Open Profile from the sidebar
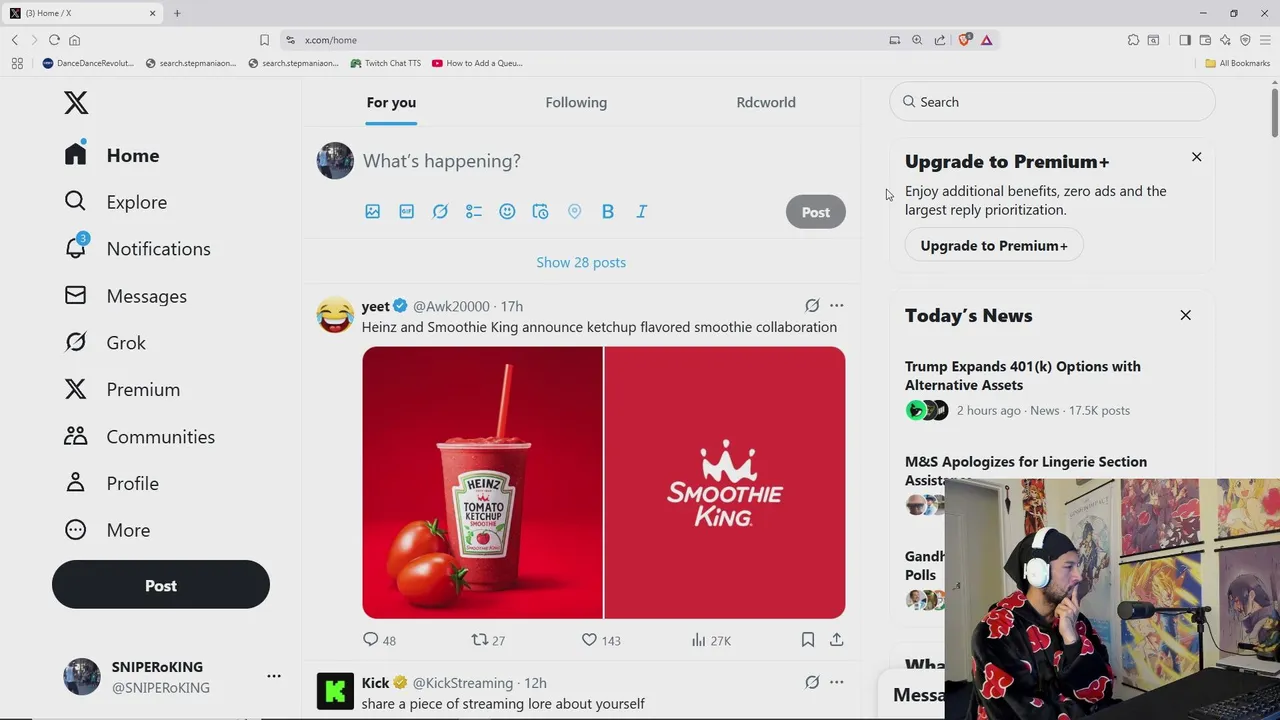The width and height of the screenshot is (1280, 720). coord(111,483)
